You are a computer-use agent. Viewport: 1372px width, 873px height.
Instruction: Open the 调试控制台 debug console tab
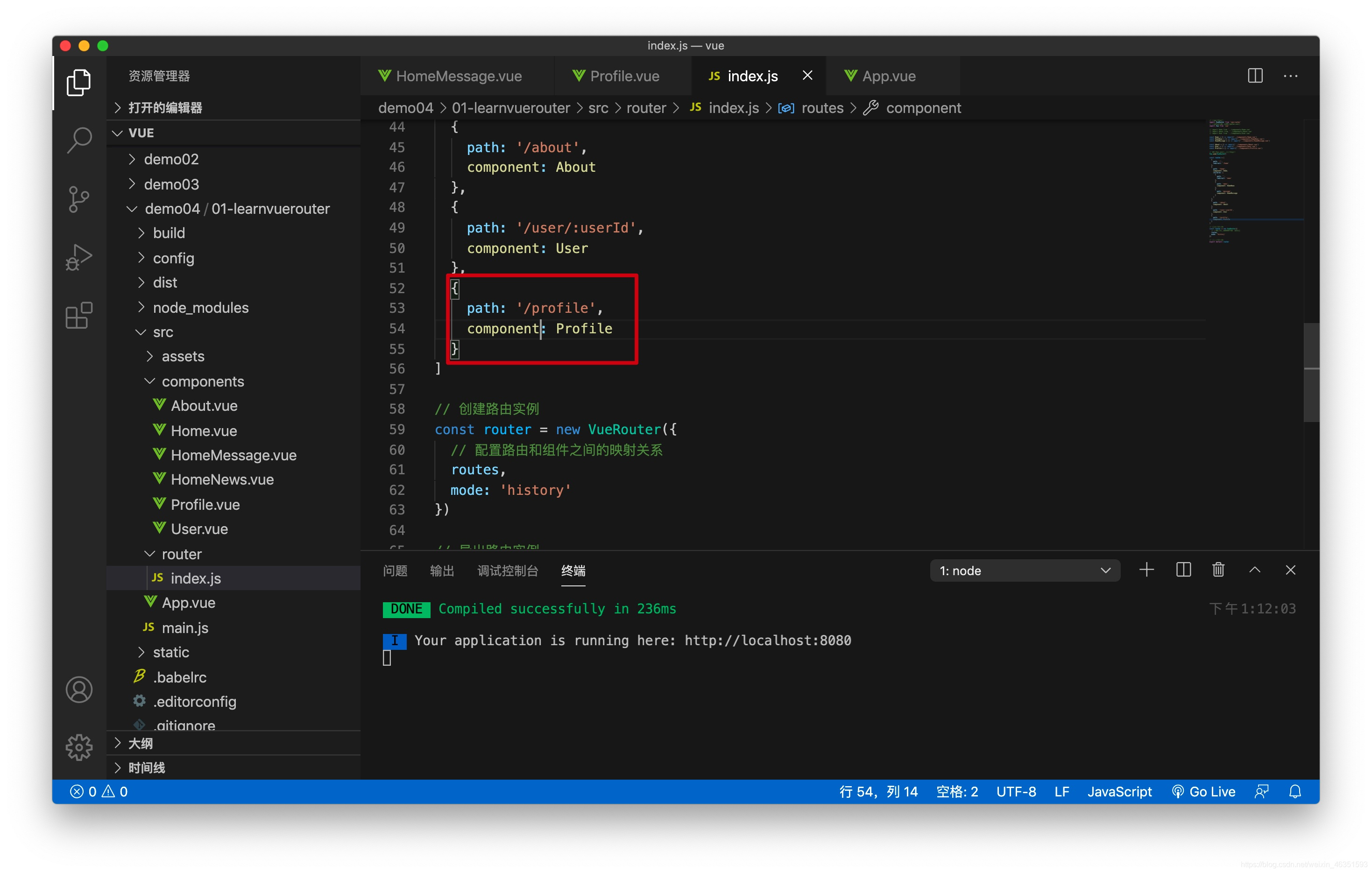tap(508, 570)
